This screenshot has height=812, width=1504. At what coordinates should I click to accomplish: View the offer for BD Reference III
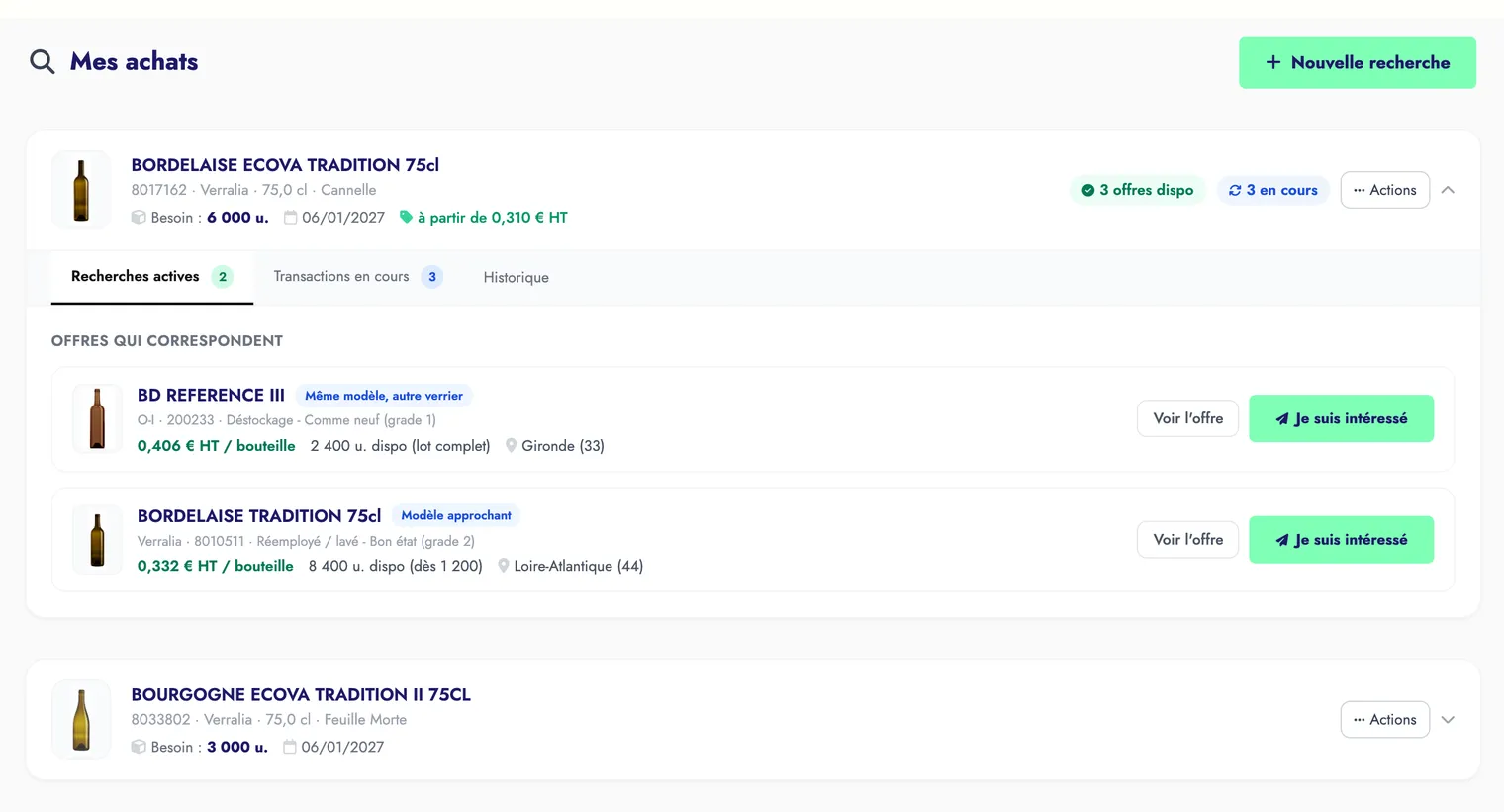click(1187, 418)
